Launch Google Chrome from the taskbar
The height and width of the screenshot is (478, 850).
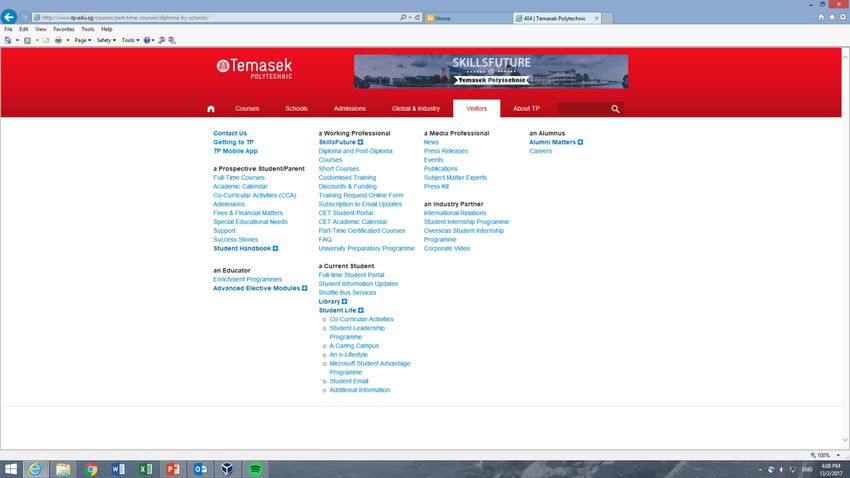tap(91, 469)
